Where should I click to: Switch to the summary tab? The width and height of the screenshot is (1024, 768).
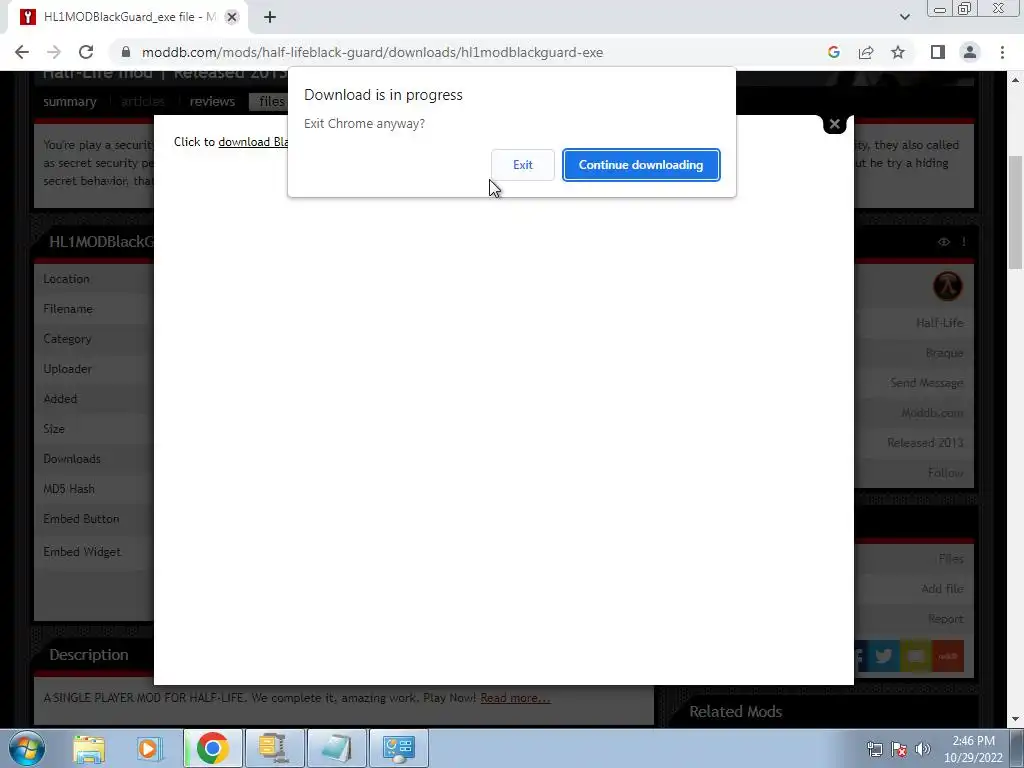[70, 101]
